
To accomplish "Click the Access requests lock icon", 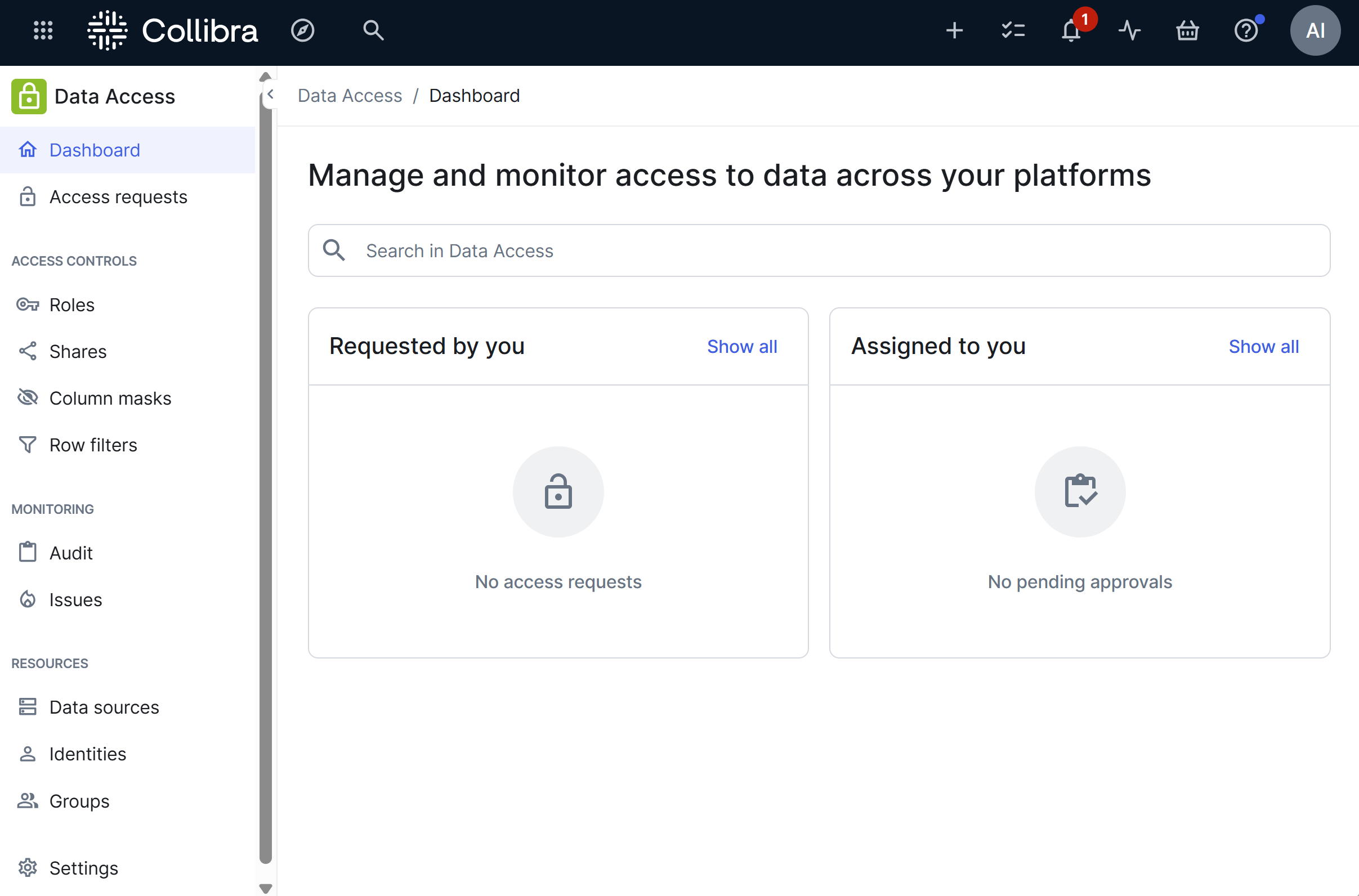I will [28, 196].
